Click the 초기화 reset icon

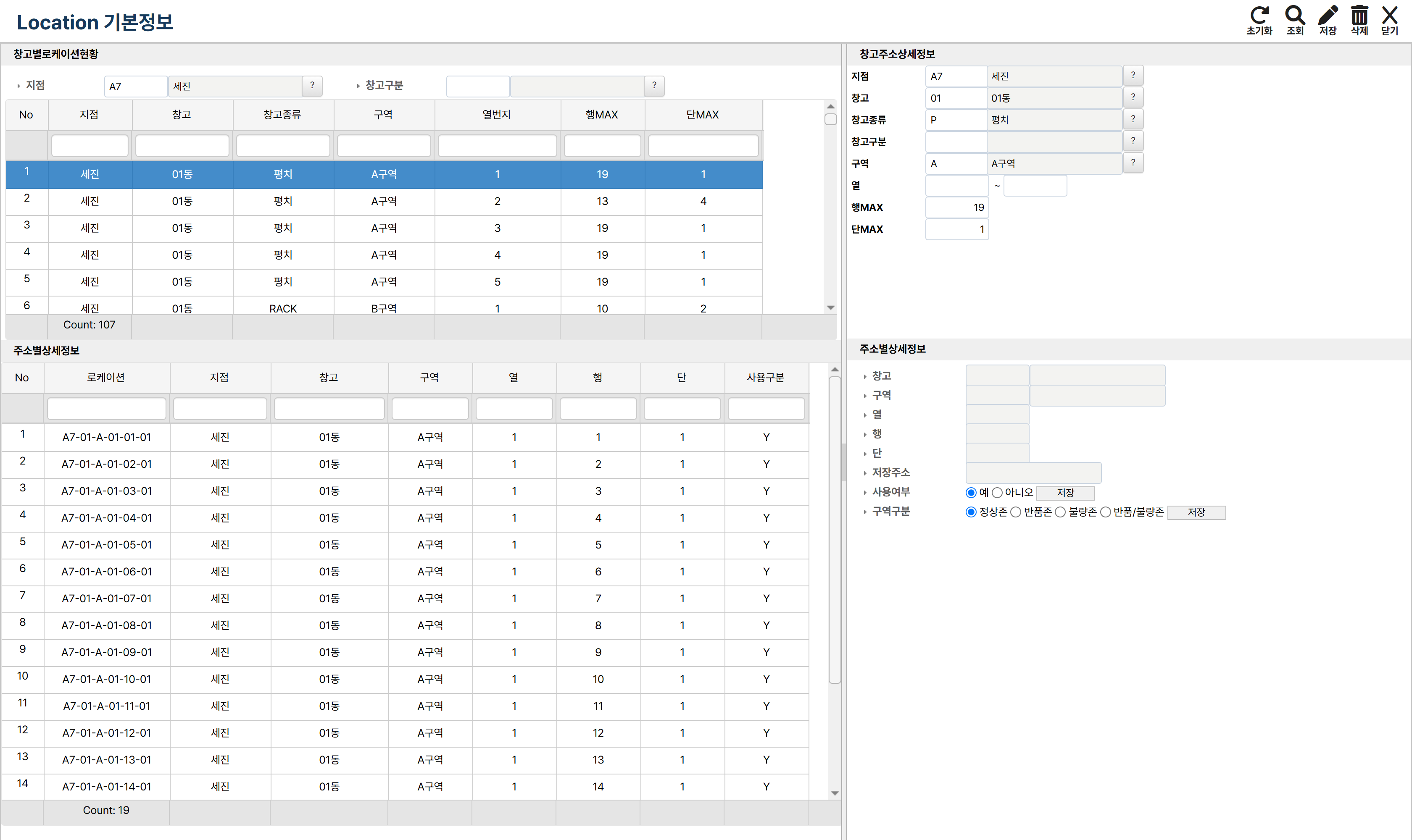(x=1259, y=16)
